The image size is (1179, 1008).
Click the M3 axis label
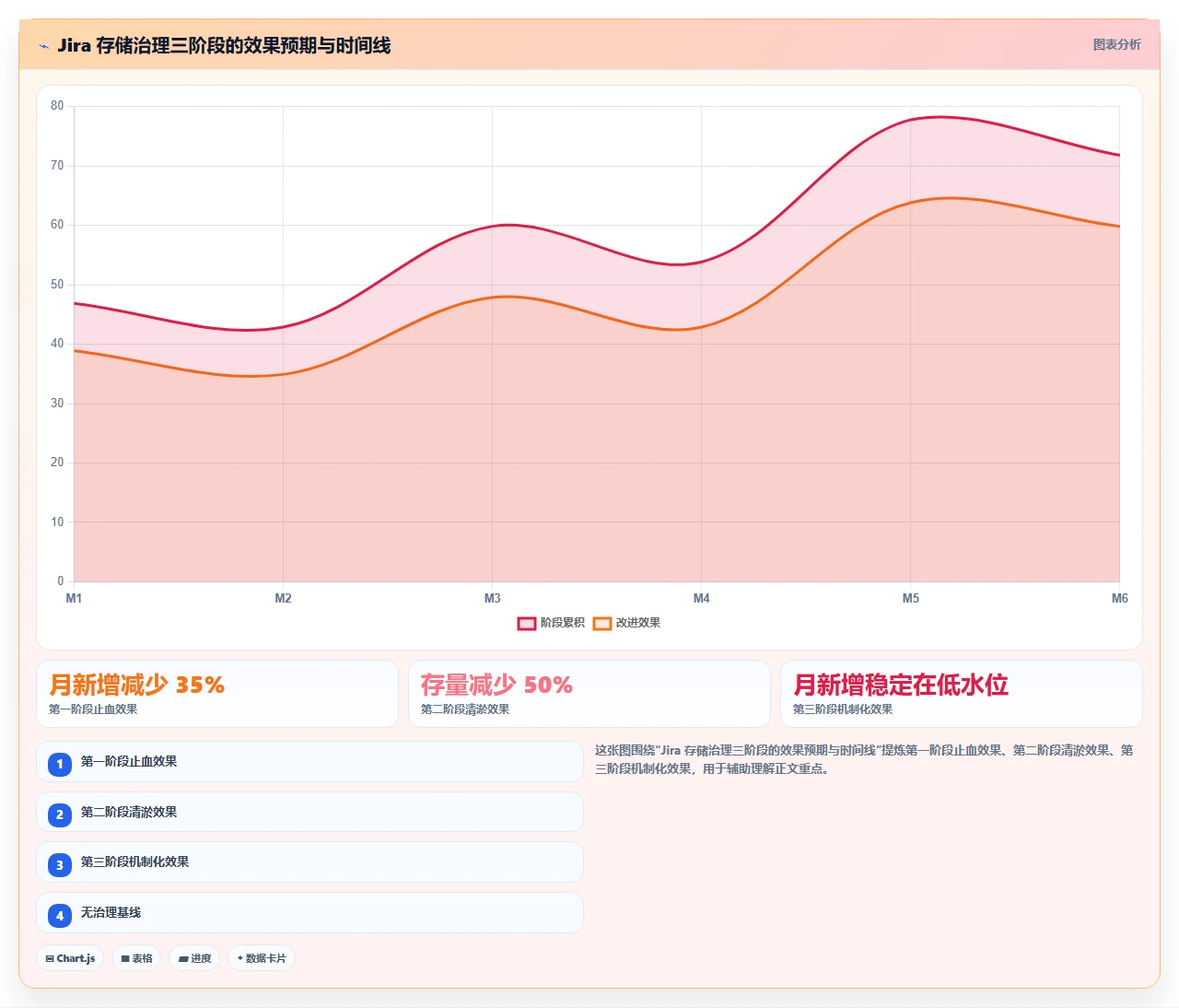click(x=492, y=598)
